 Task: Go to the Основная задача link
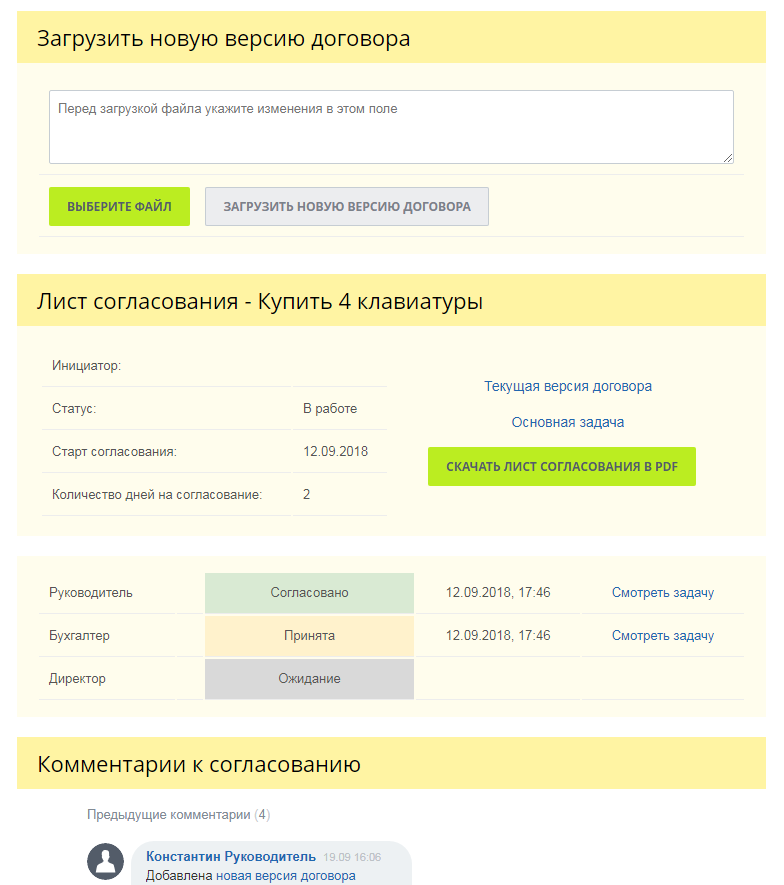click(x=567, y=422)
